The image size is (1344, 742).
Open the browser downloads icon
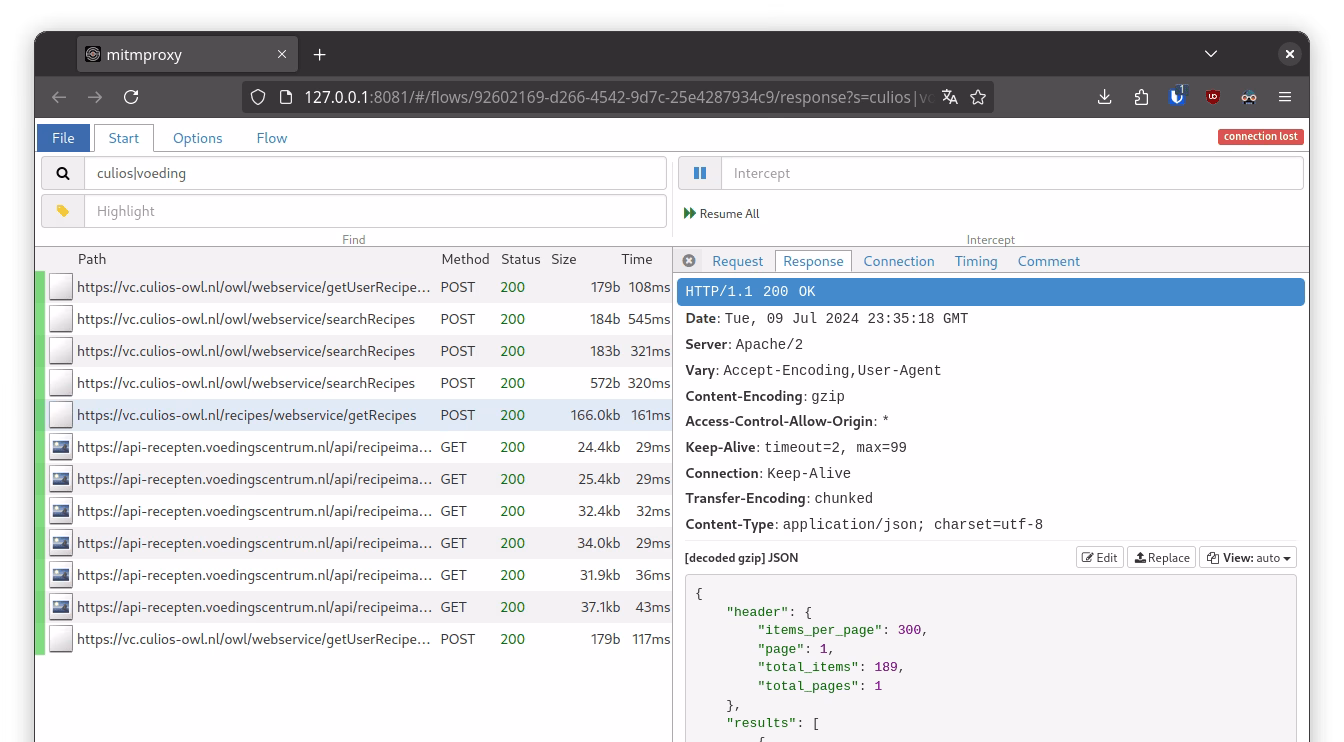[x=1105, y=97]
